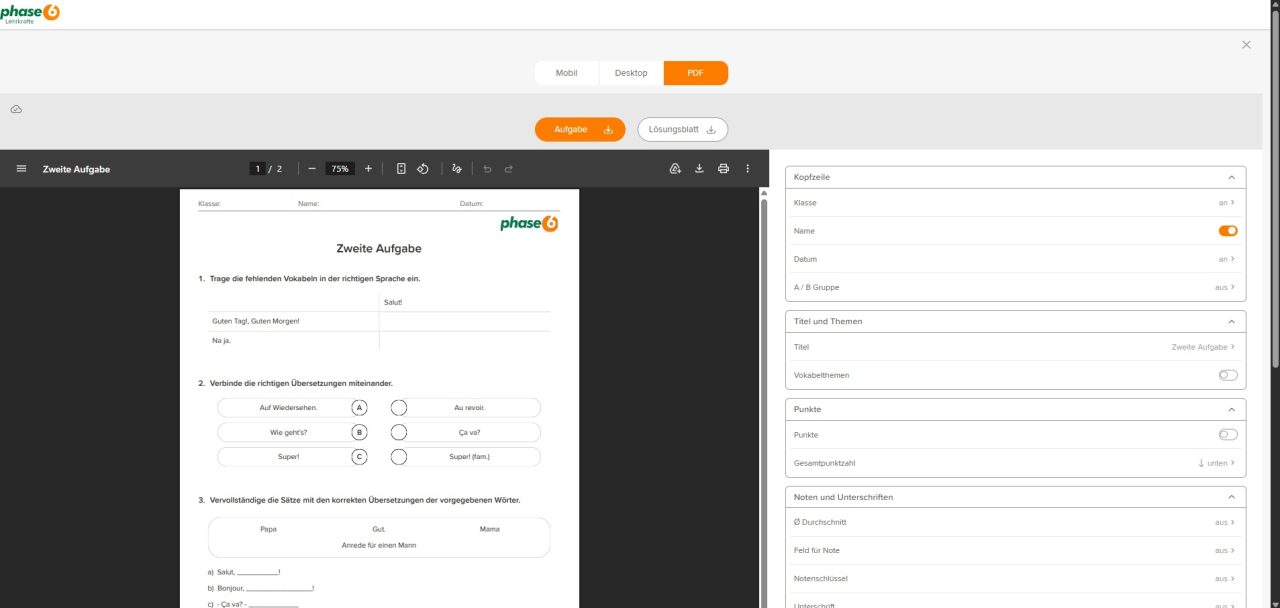Switch to the Mobil tab
1280x608 pixels.
click(566, 73)
